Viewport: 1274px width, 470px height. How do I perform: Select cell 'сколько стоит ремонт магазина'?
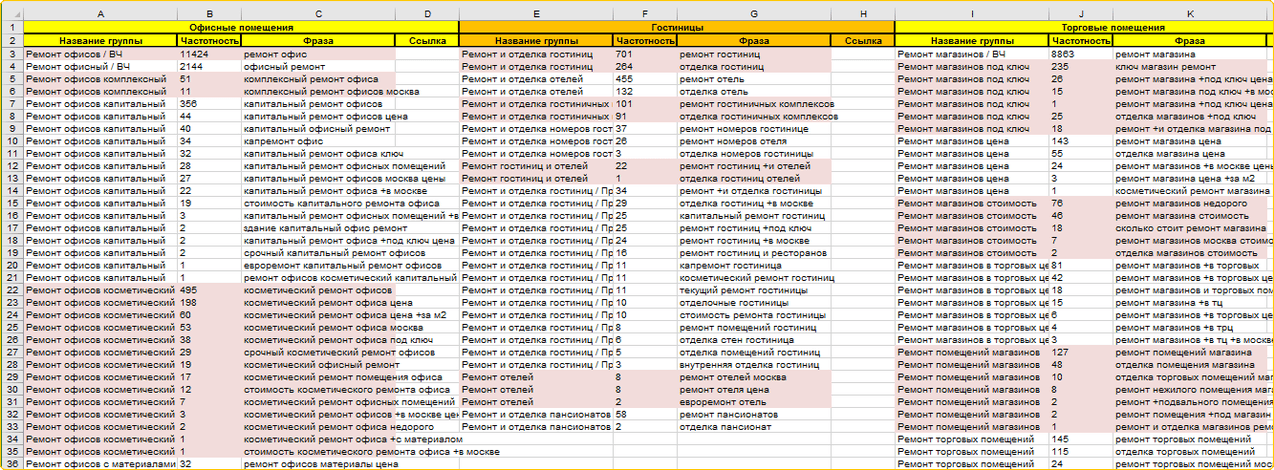[1190, 228]
